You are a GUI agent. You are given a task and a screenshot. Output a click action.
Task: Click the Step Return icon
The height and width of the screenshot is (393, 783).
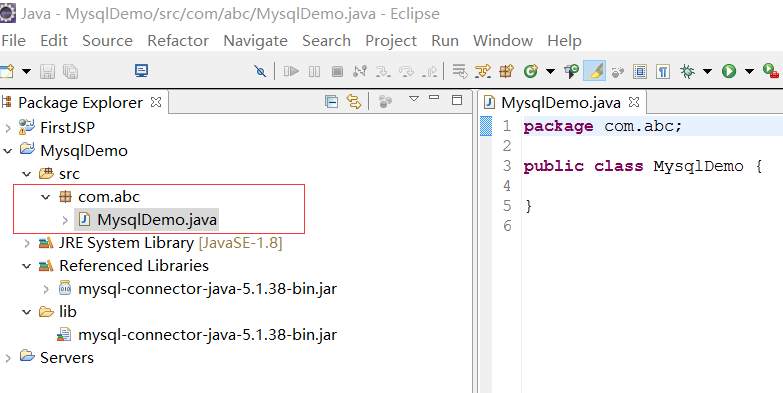(x=429, y=71)
